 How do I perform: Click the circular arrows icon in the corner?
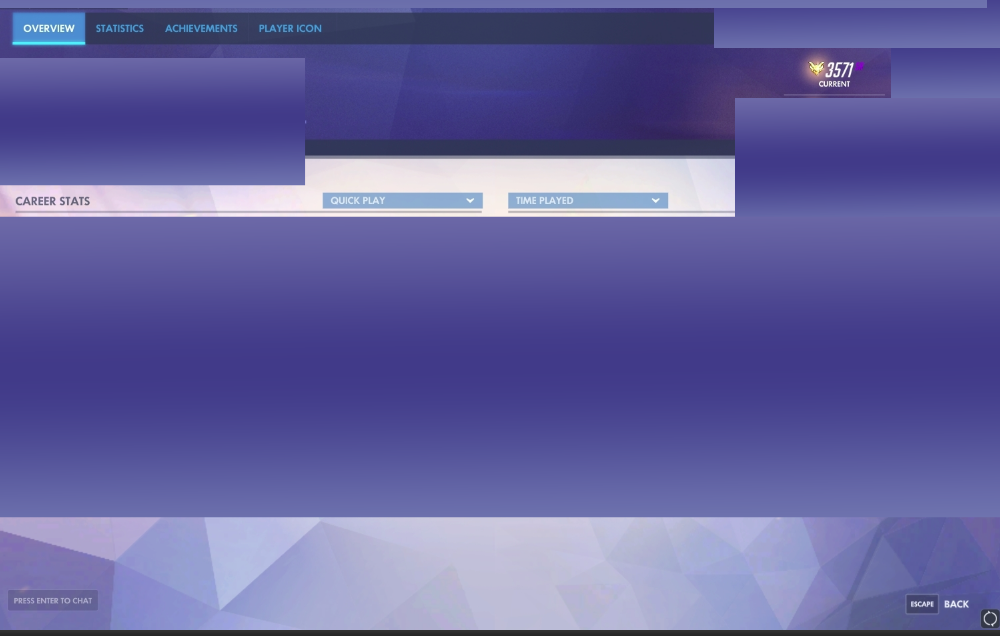pyautogui.click(x=990, y=618)
